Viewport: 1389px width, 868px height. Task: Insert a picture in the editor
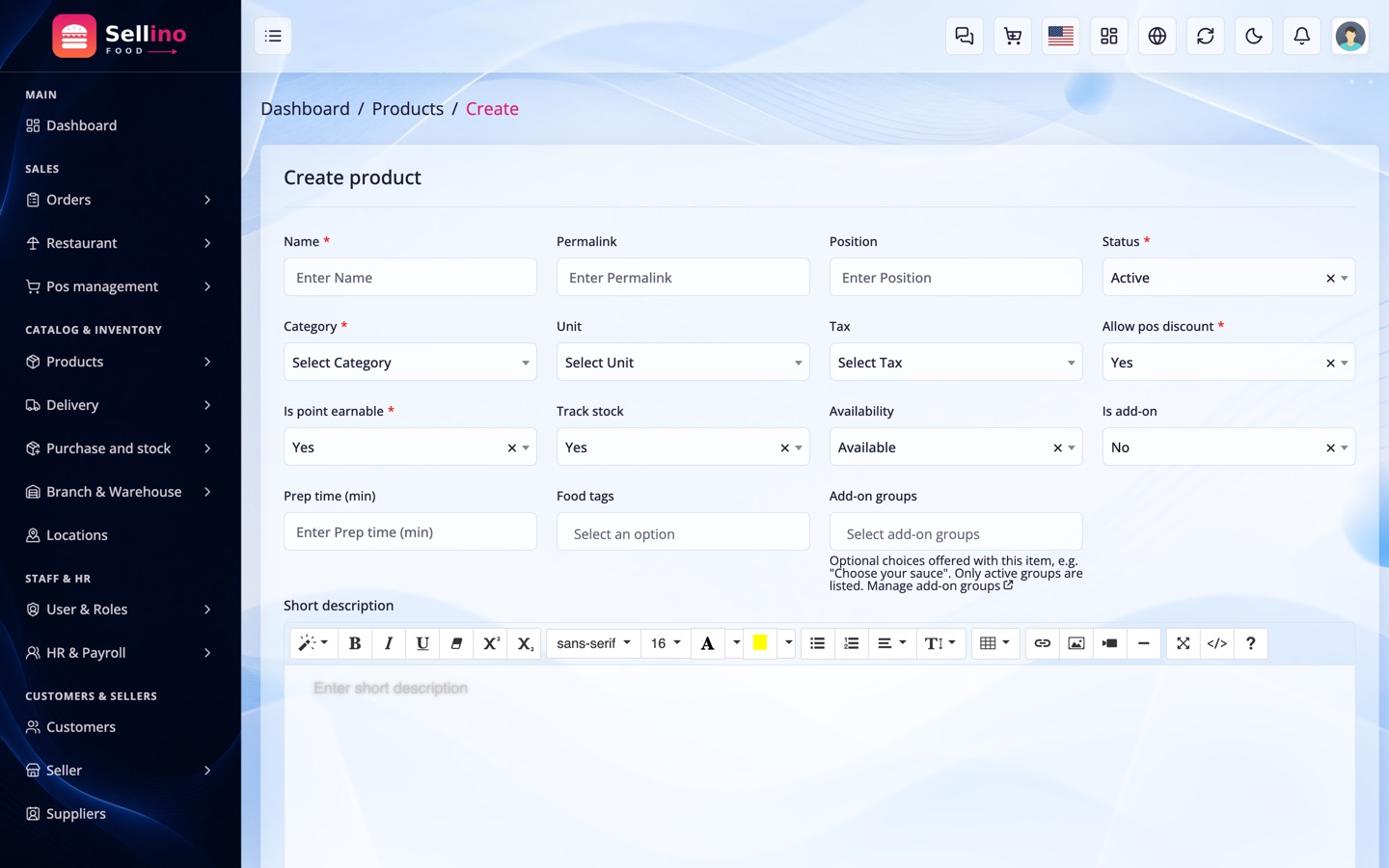[1076, 643]
